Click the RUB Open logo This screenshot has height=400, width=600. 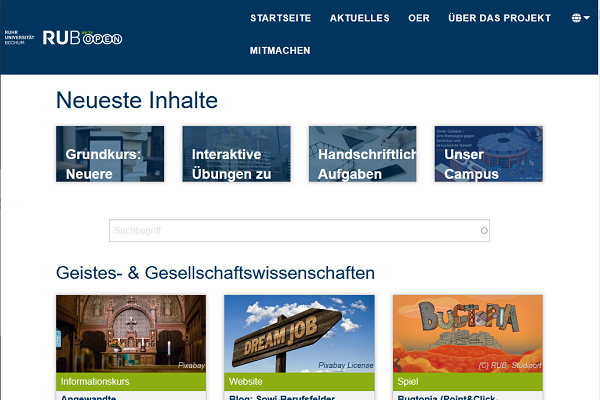[82, 38]
